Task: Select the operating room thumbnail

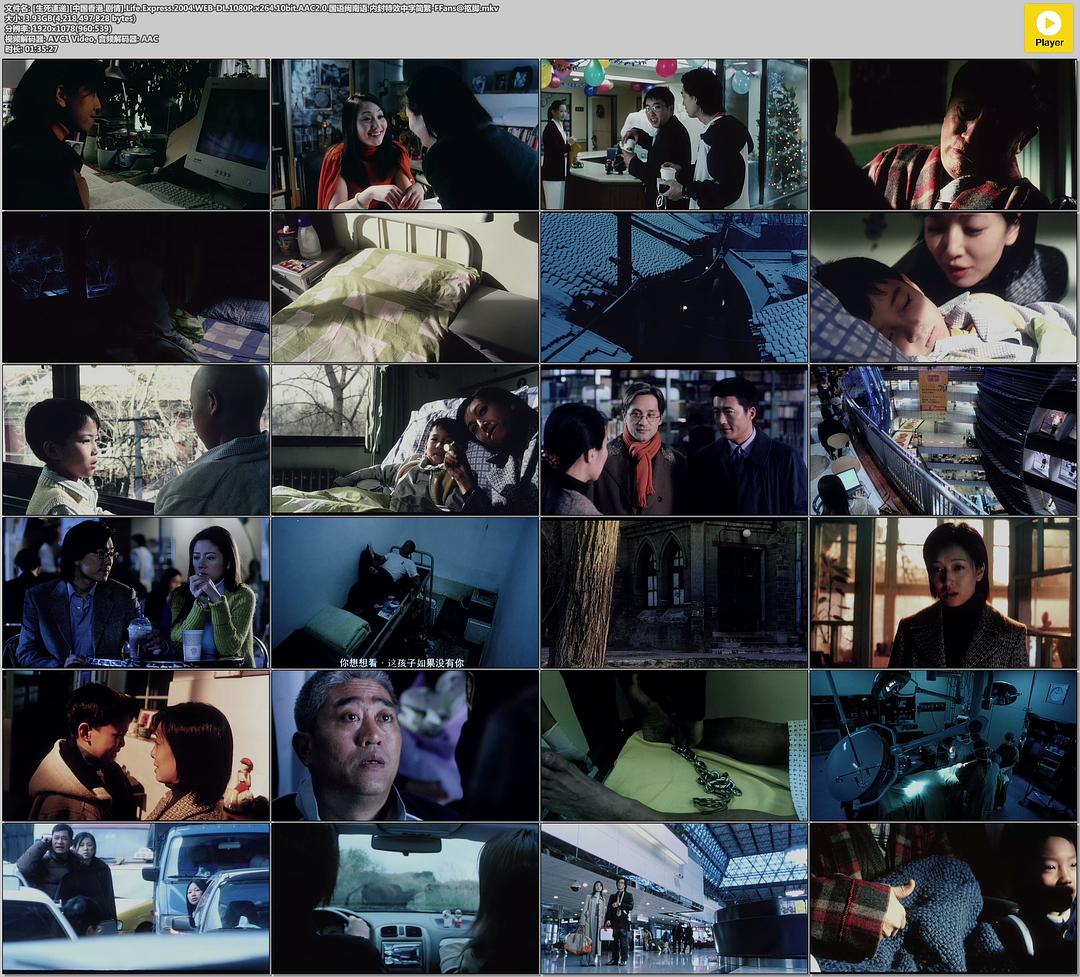Action: coord(943,745)
